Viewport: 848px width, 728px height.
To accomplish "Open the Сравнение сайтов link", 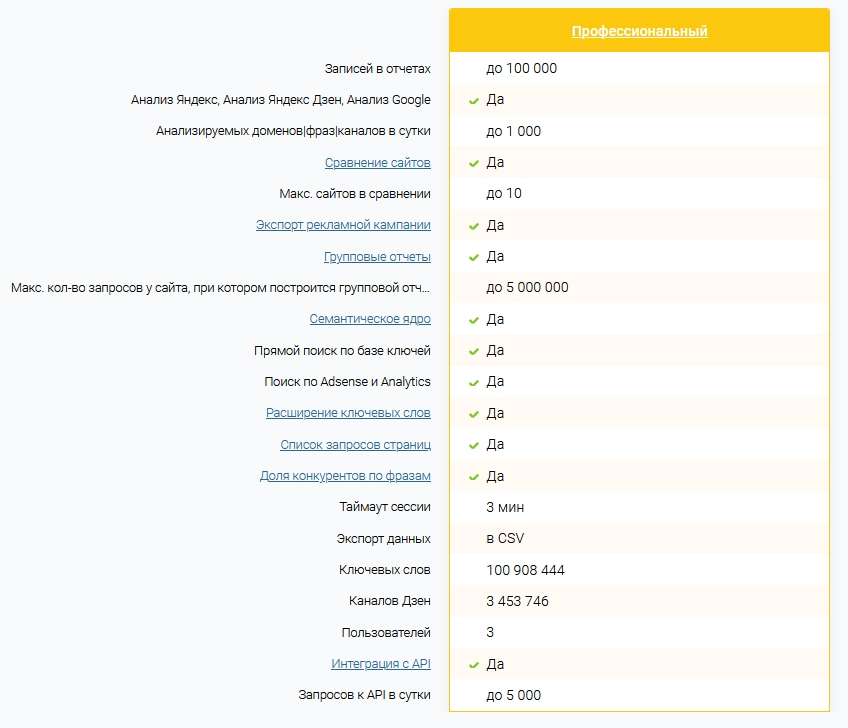I will tap(377, 163).
